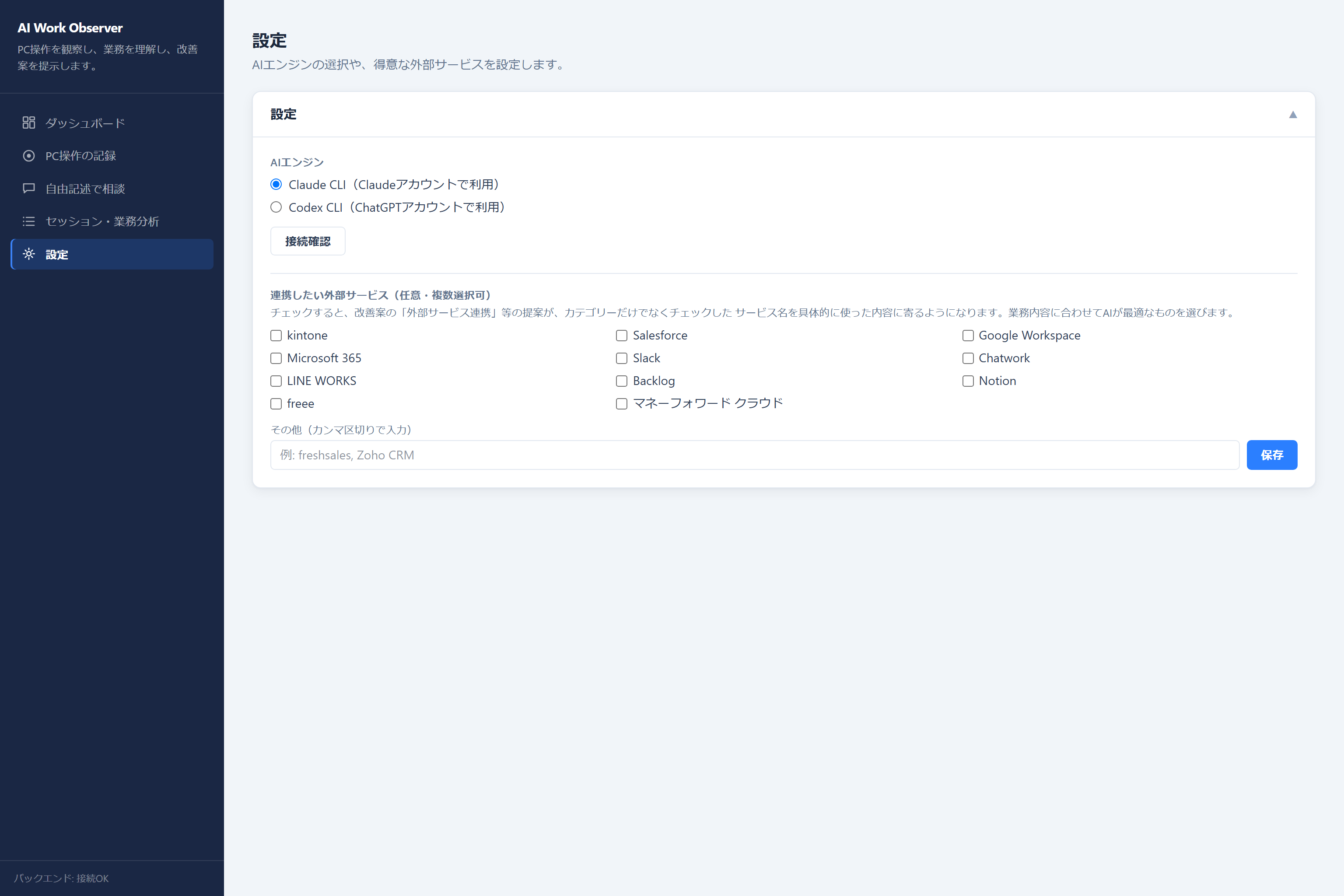Select Codex CLI radio option
This screenshot has height=896, width=1344.
[276, 207]
